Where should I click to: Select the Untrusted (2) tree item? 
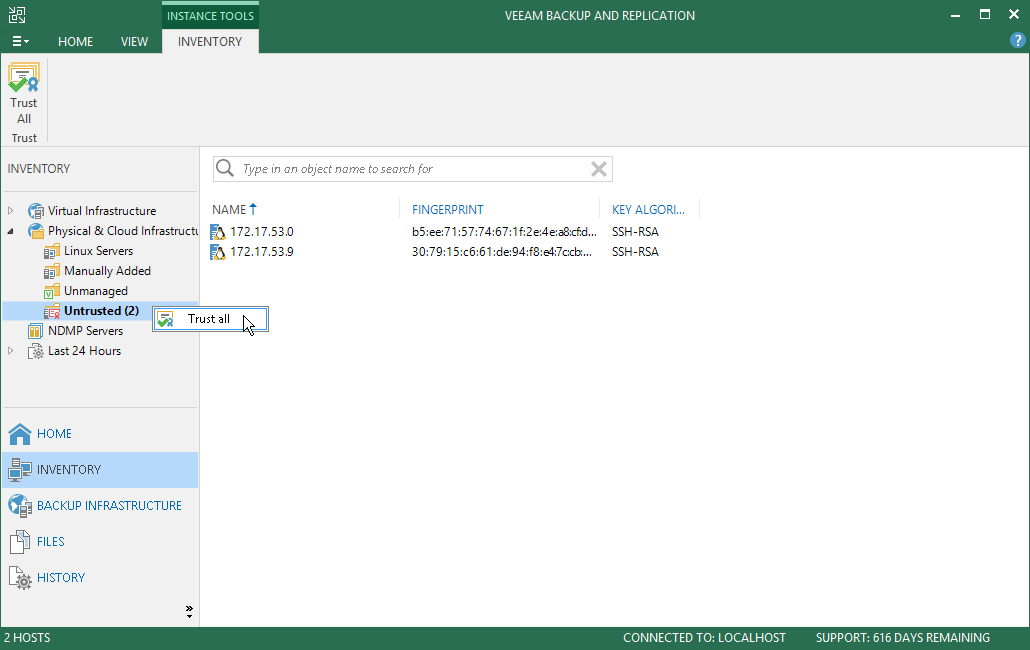coord(101,311)
